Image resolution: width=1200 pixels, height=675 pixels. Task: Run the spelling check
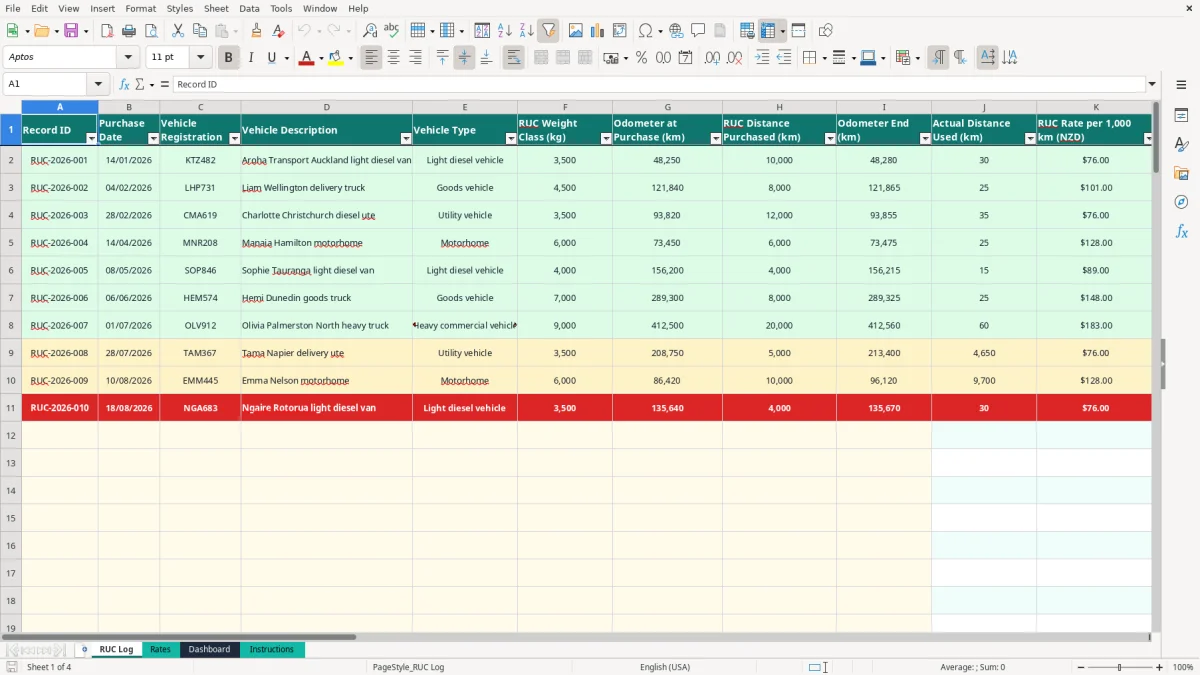point(392,31)
